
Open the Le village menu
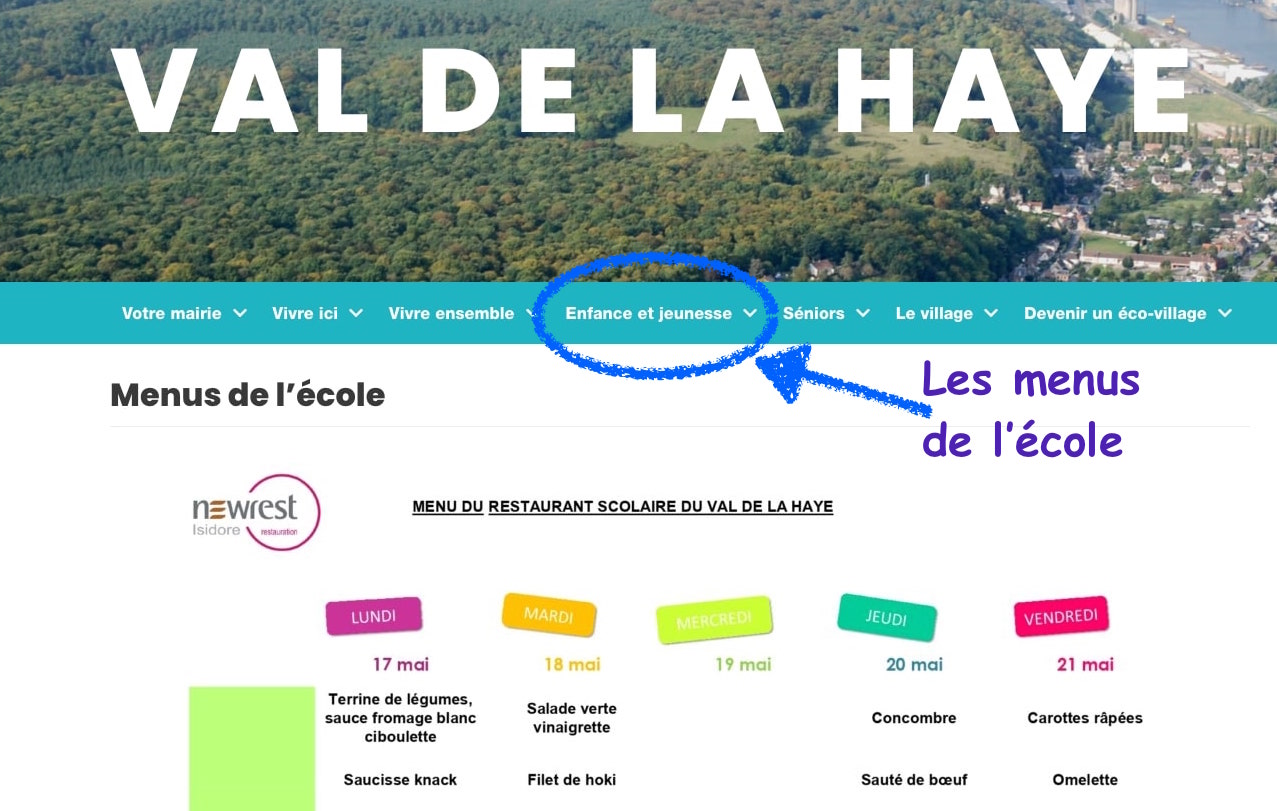pos(934,313)
